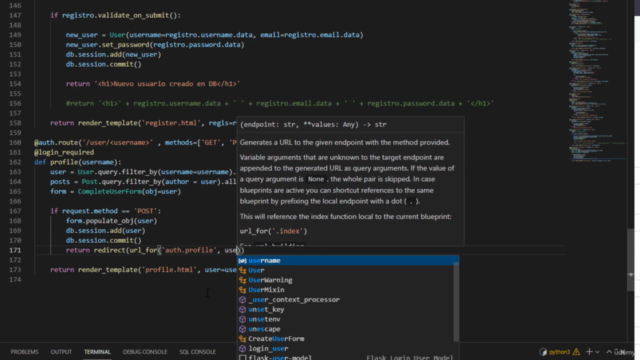
Task: Click 'db.session.add(new_user)' on line 151
Action: tap(113, 54)
